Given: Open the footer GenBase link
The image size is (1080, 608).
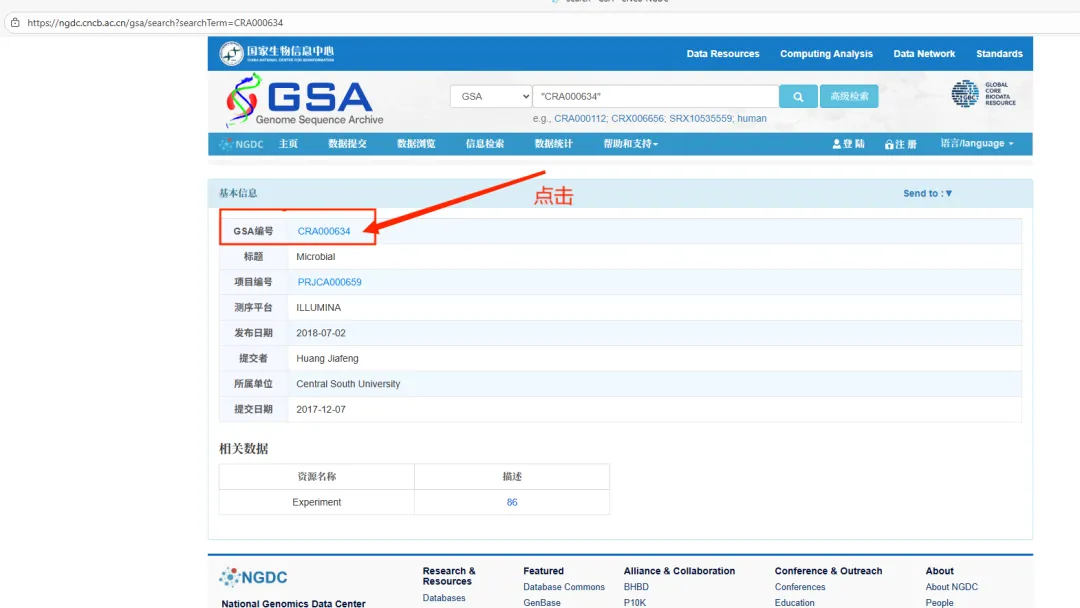Looking at the screenshot, I should point(542,602).
